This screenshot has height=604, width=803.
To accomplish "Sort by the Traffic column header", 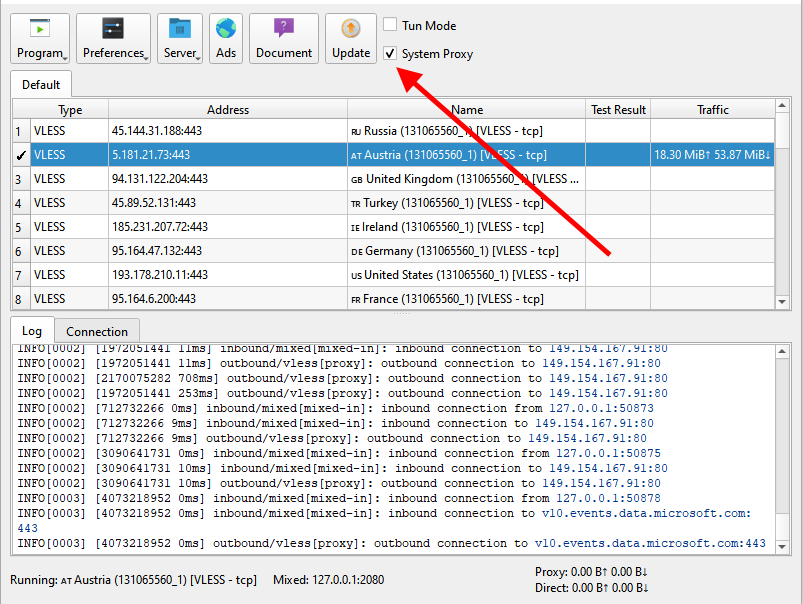I will 712,110.
